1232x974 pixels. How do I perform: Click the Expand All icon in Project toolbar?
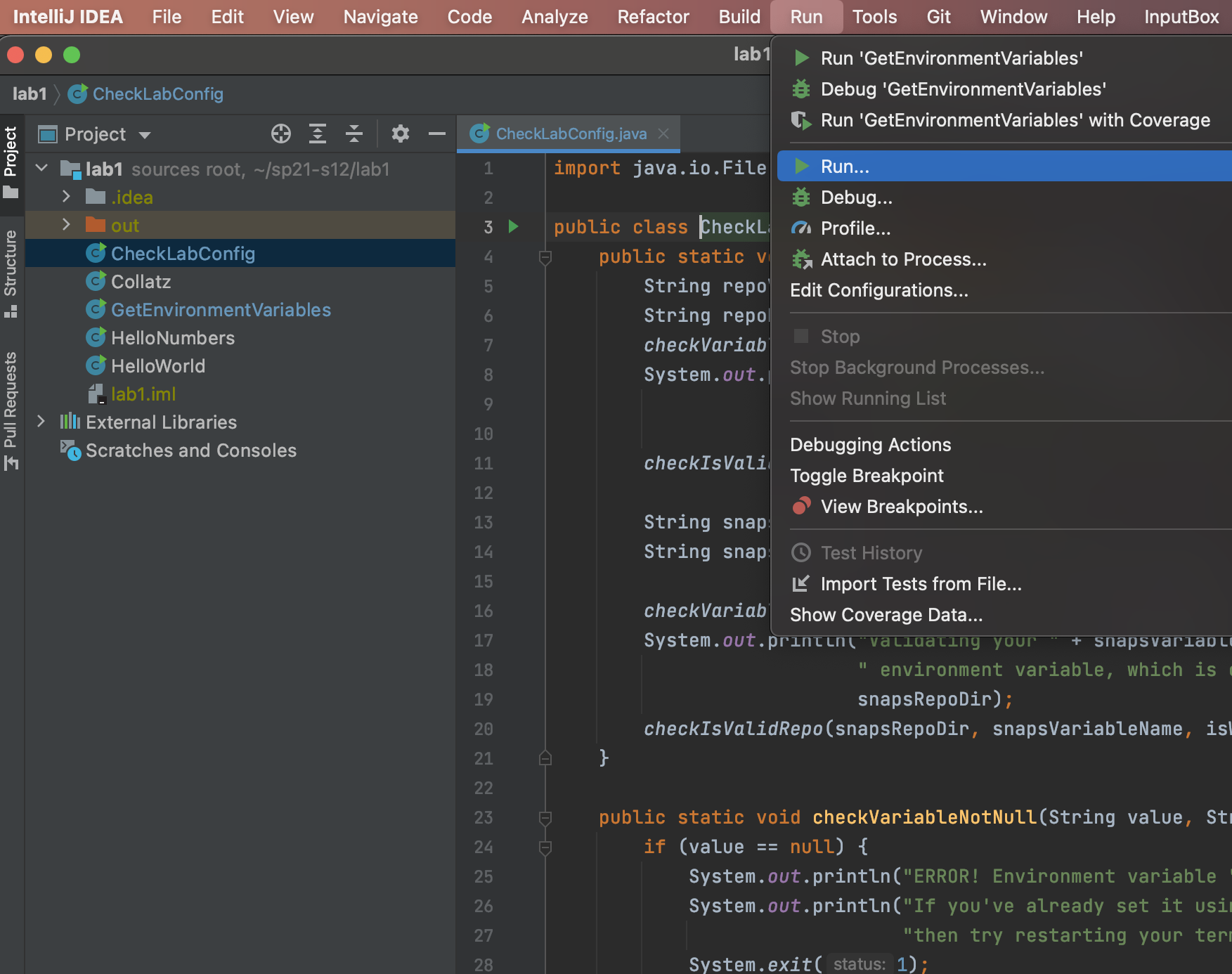coord(318,134)
